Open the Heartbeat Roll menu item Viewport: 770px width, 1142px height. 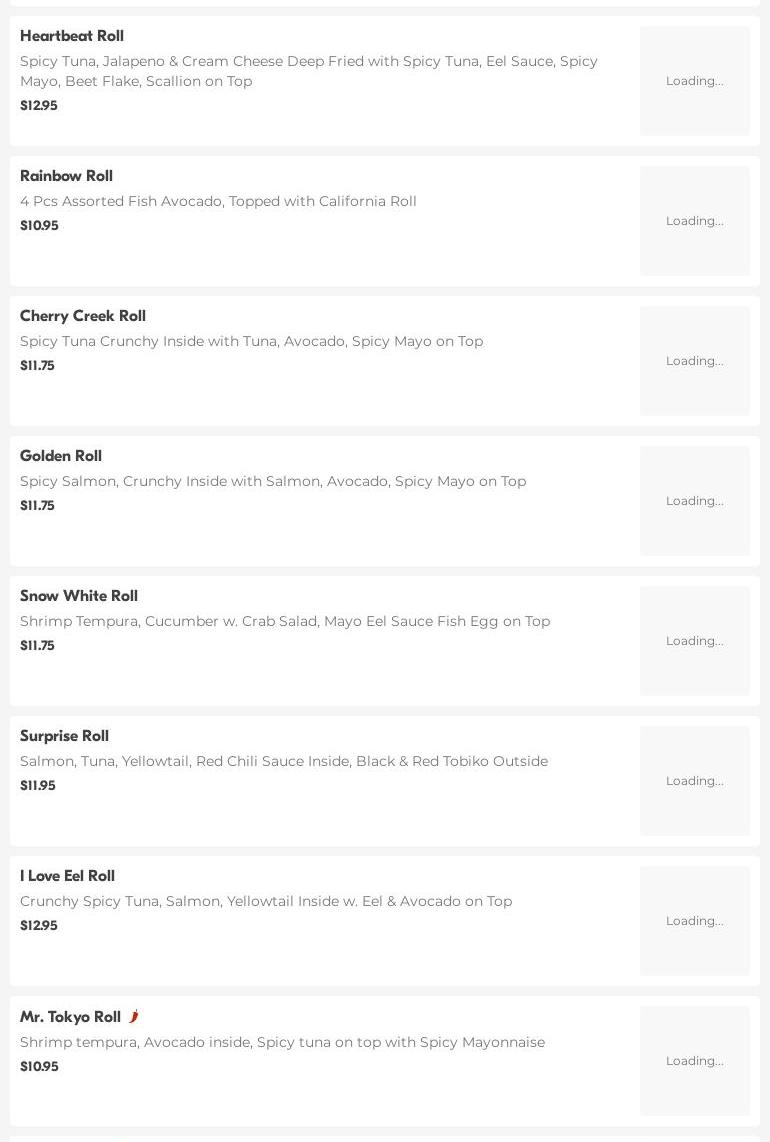(x=72, y=36)
